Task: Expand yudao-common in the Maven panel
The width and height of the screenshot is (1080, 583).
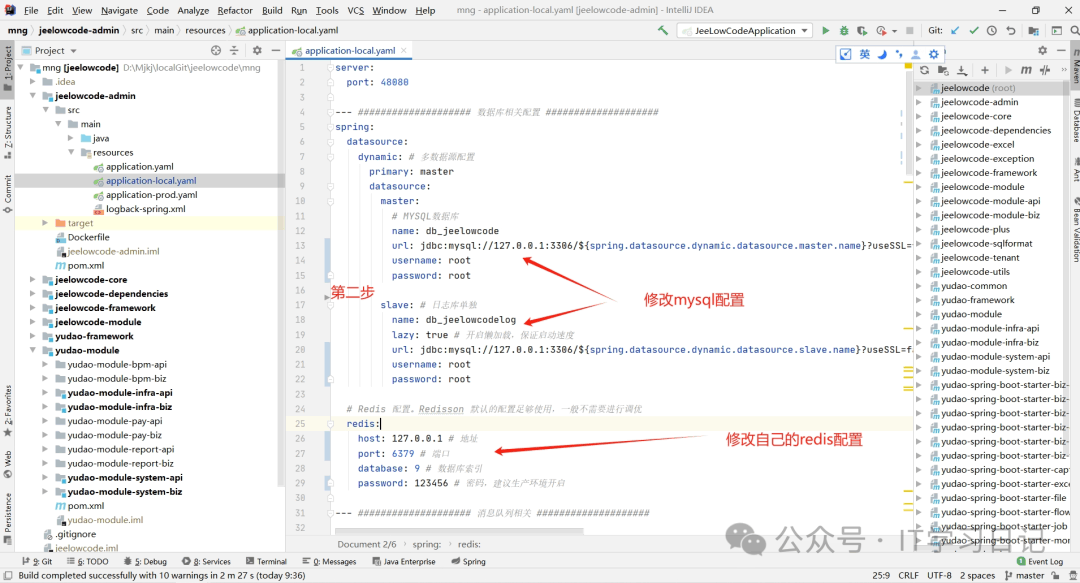Action: 919,286
